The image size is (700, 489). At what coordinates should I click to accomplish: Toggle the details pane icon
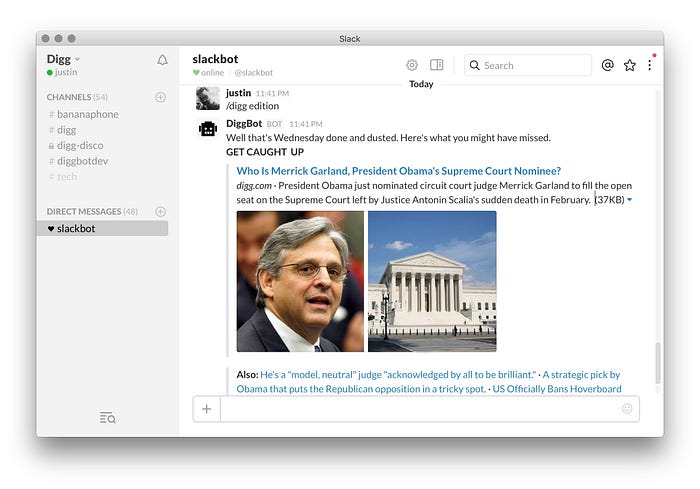[x=437, y=65]
